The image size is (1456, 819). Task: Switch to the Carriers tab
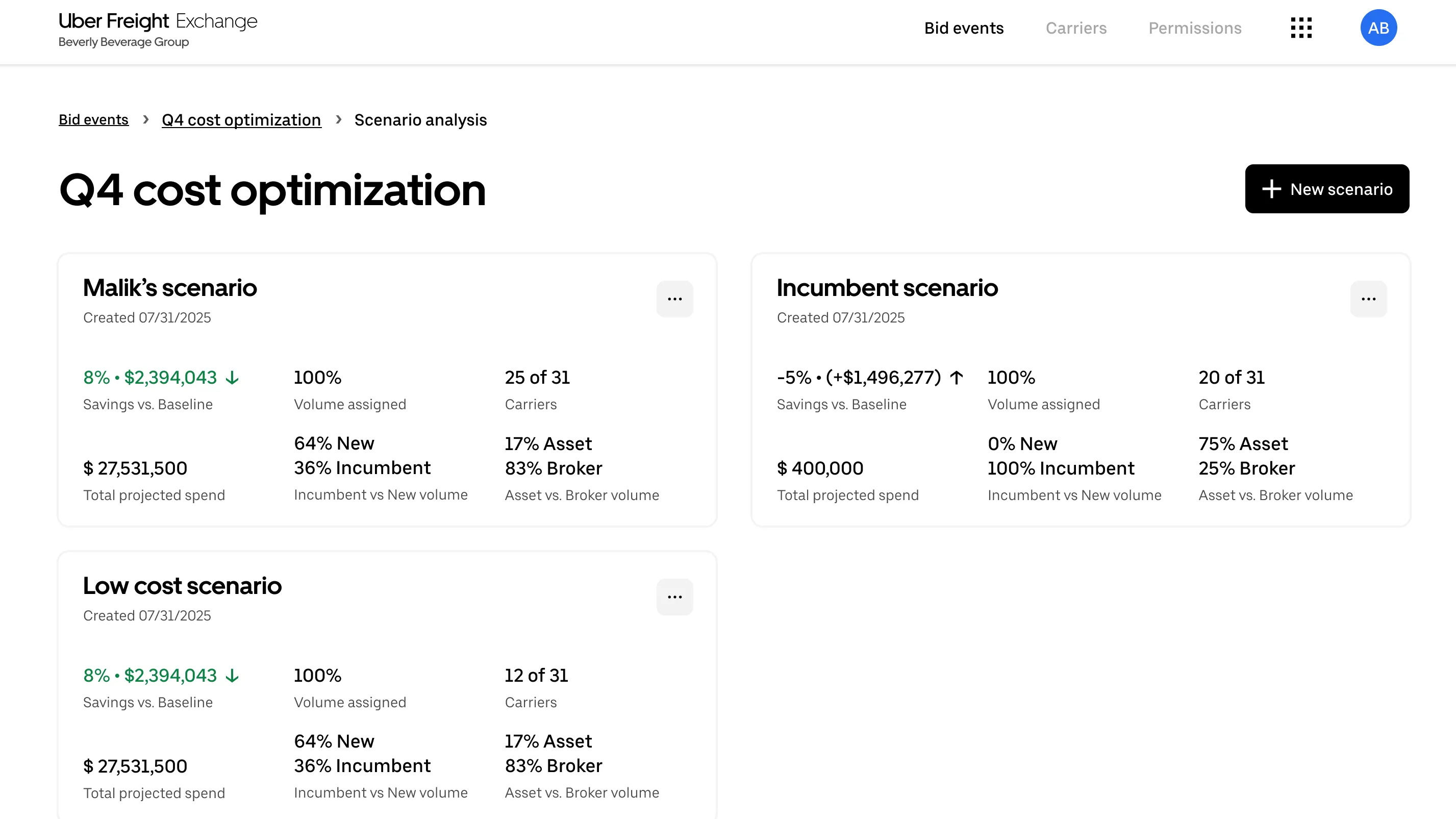[x=1076, y=28]
